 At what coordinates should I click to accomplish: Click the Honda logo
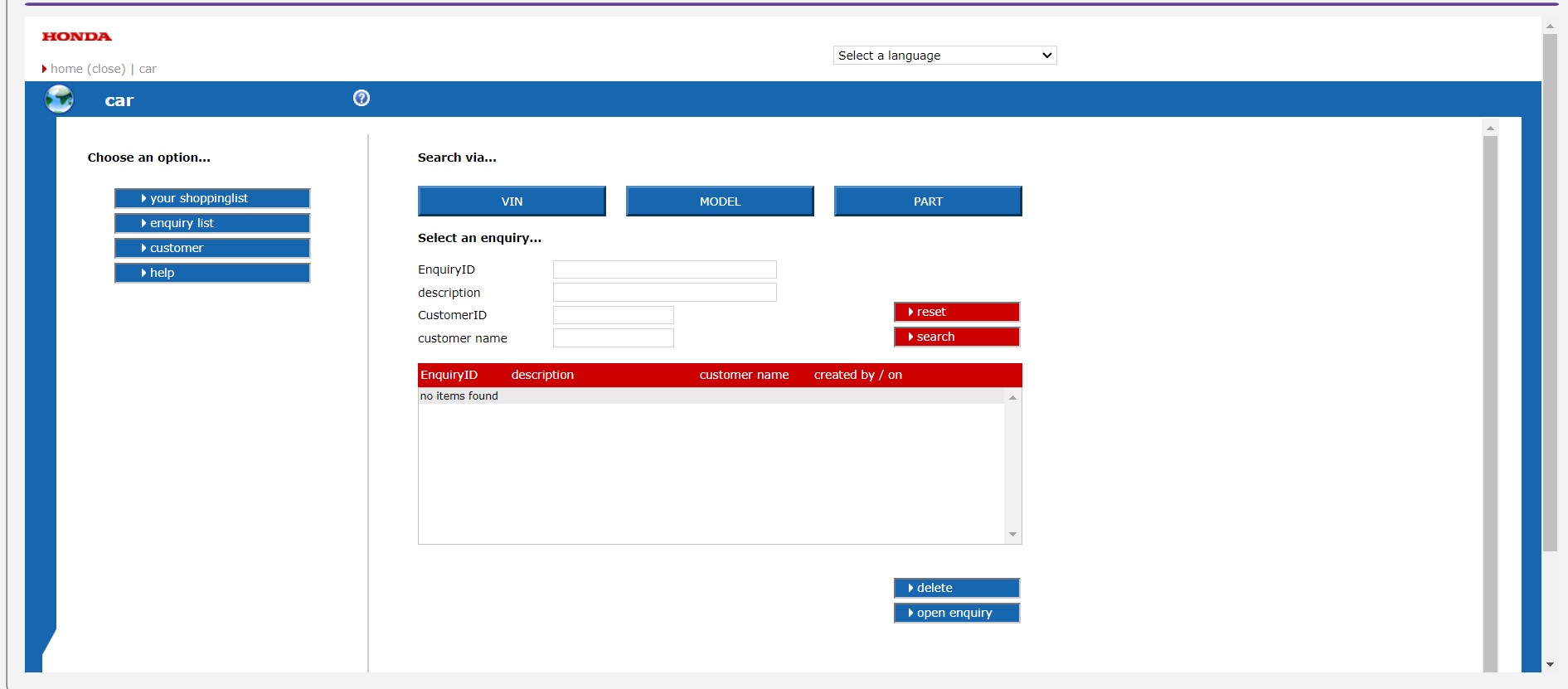click(76, 36)
